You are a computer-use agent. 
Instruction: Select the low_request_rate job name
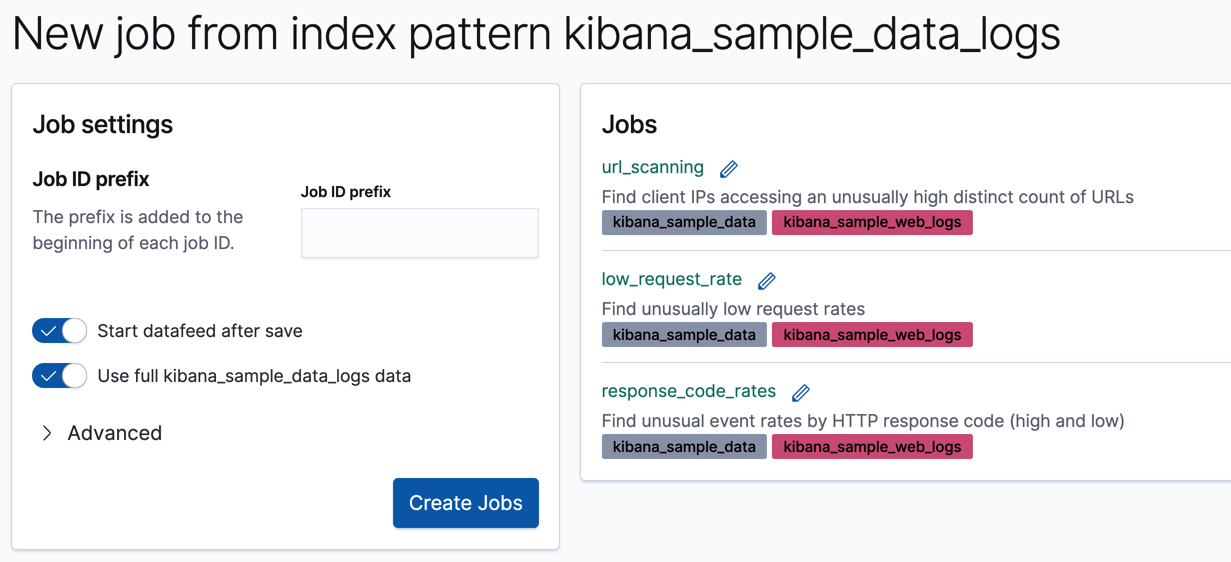click(671, 280)
